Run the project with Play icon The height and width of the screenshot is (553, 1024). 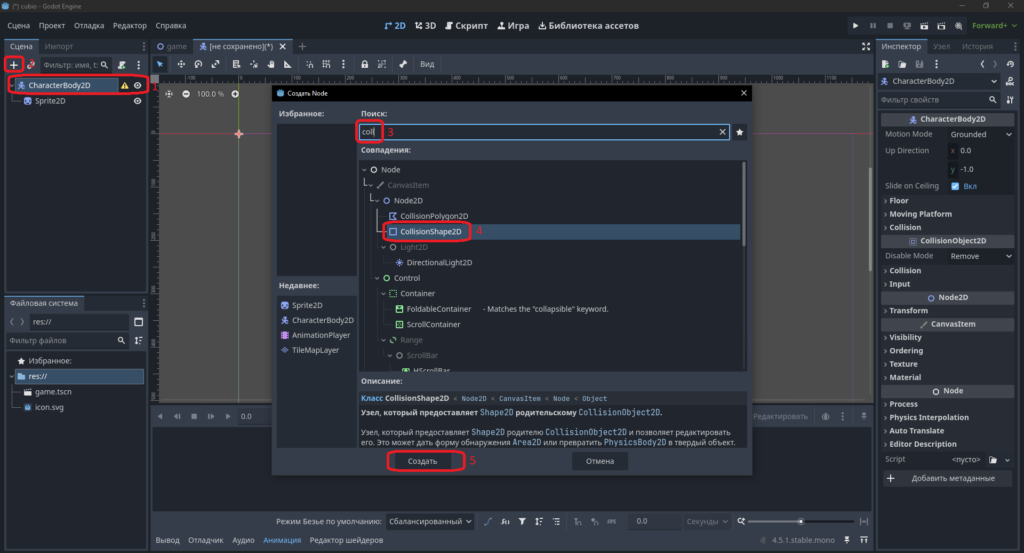coord(856,25)
